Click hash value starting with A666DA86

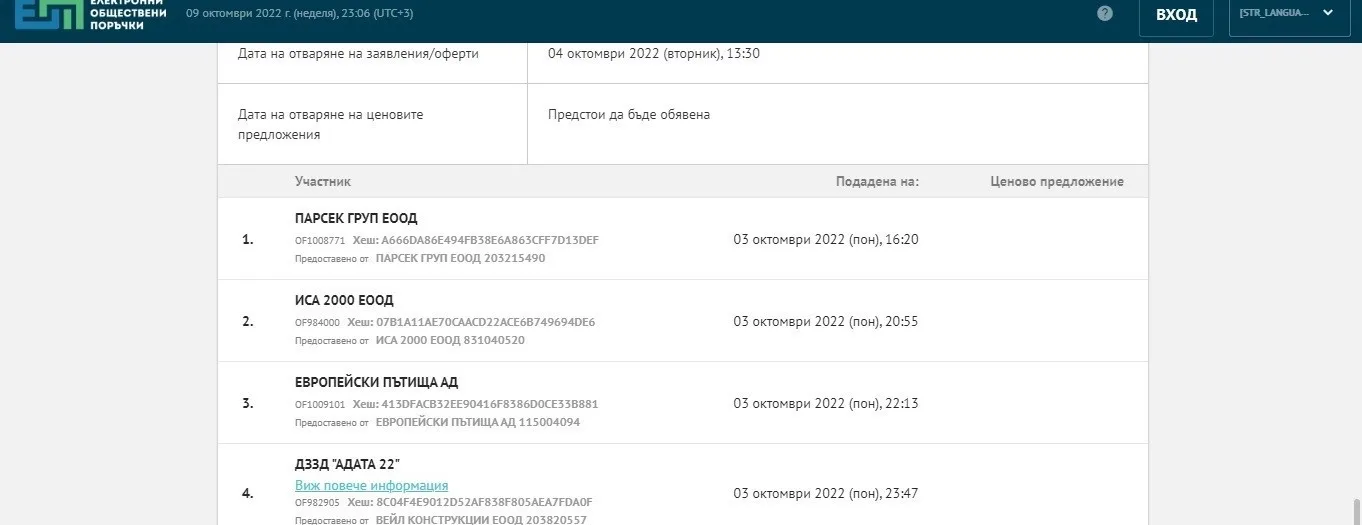(490, 240)
